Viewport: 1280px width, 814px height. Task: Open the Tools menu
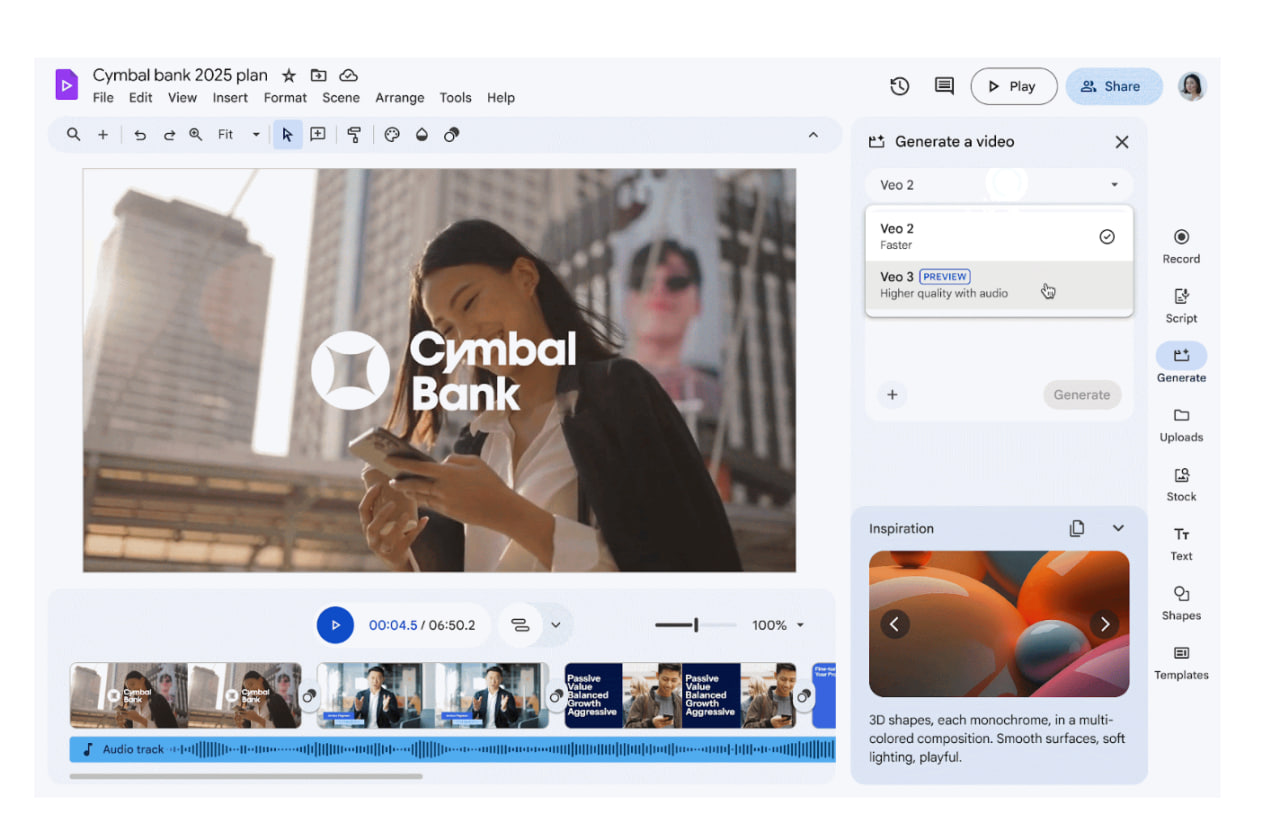455,98
